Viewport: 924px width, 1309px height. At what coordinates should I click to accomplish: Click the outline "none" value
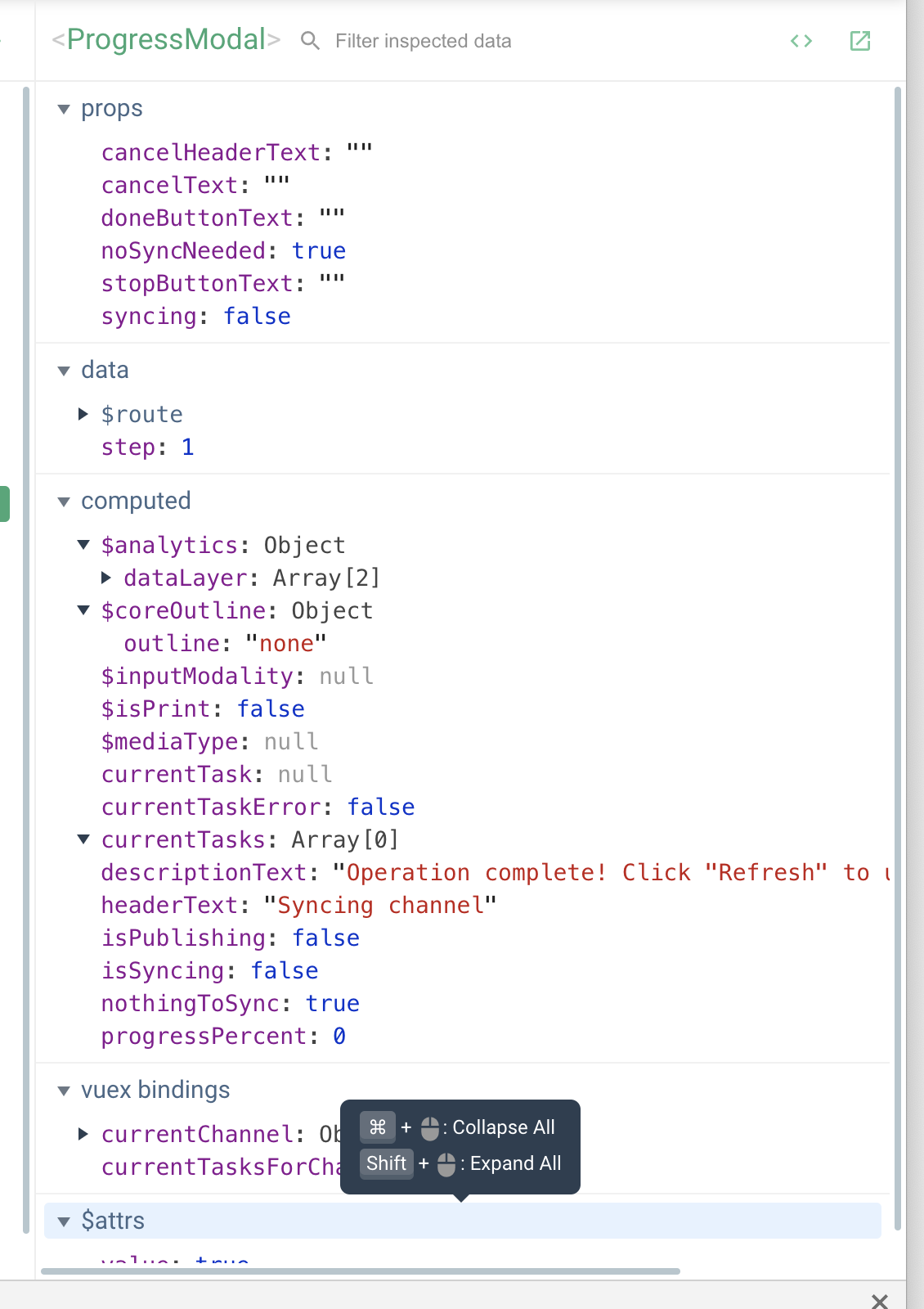pos(286,643)
